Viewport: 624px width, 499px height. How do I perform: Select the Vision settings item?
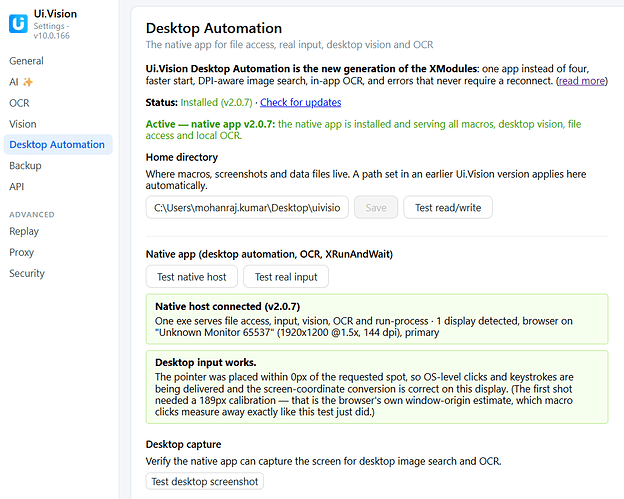click(23, 124)
